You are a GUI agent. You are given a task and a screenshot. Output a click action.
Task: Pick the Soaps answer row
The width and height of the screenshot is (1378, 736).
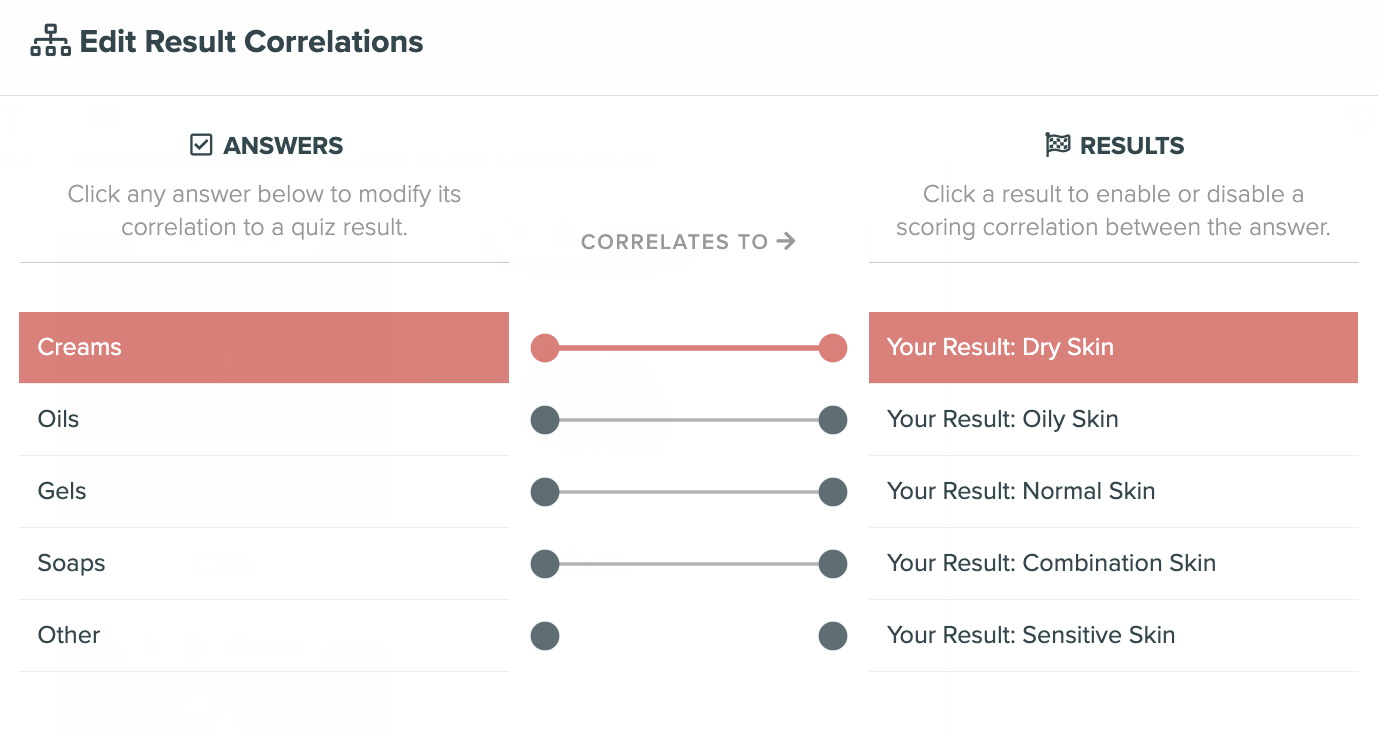pyautogui.click(x=263, y=564)
